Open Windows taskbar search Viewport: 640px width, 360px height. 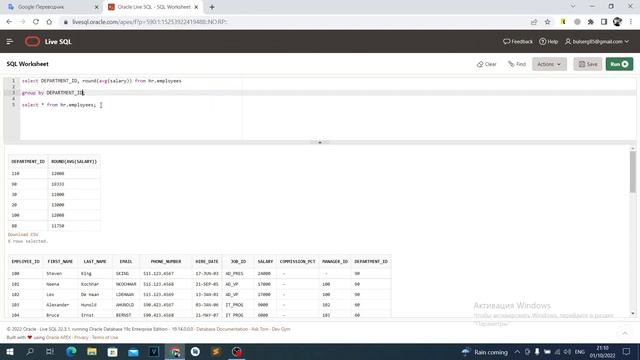(x=30, y=352)
